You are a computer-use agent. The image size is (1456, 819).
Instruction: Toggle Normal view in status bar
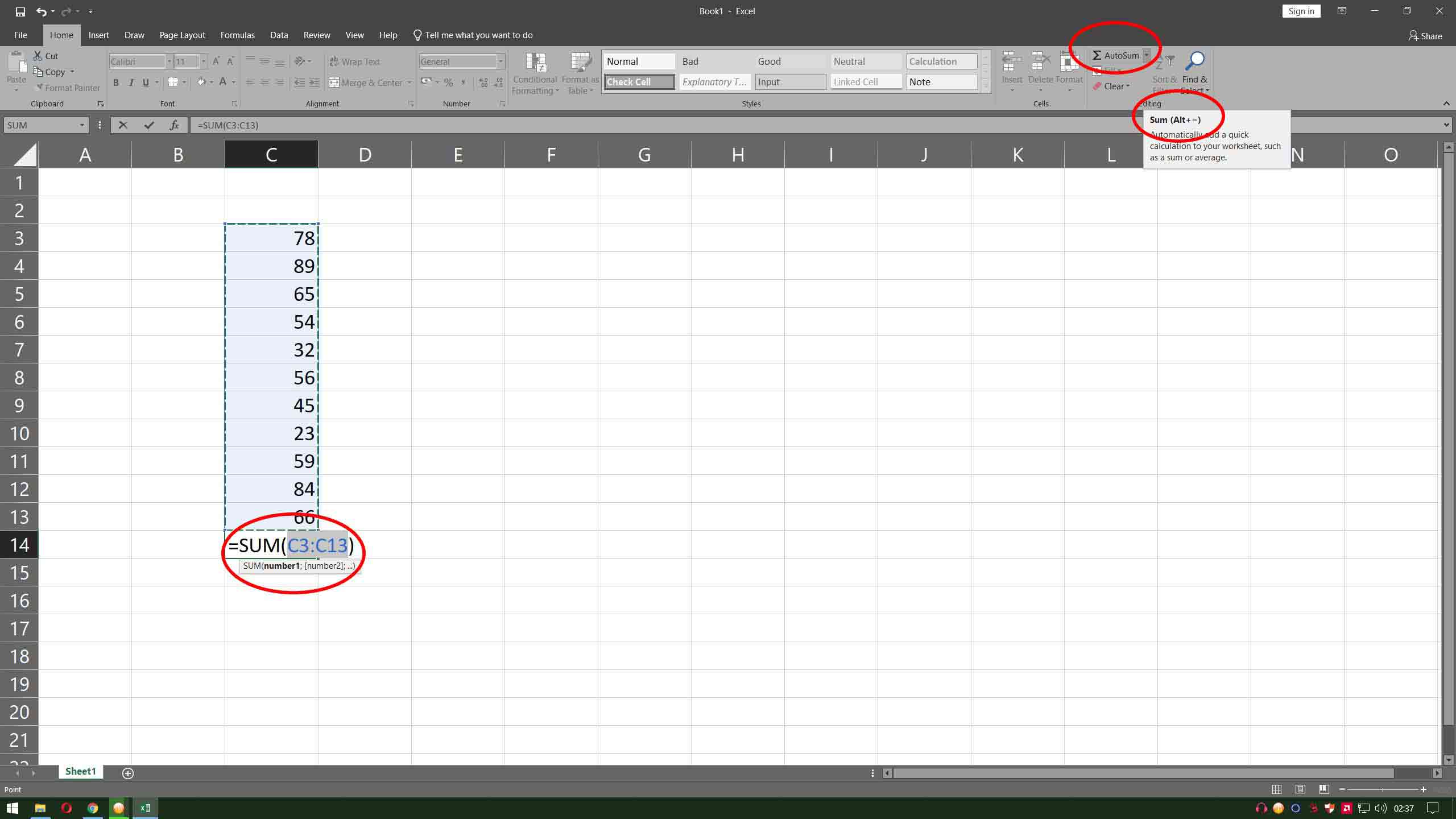tap(1276, 789)
